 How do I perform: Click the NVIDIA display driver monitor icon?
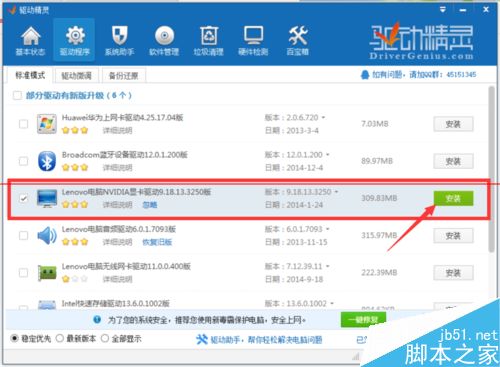click(x=47, y=198)
